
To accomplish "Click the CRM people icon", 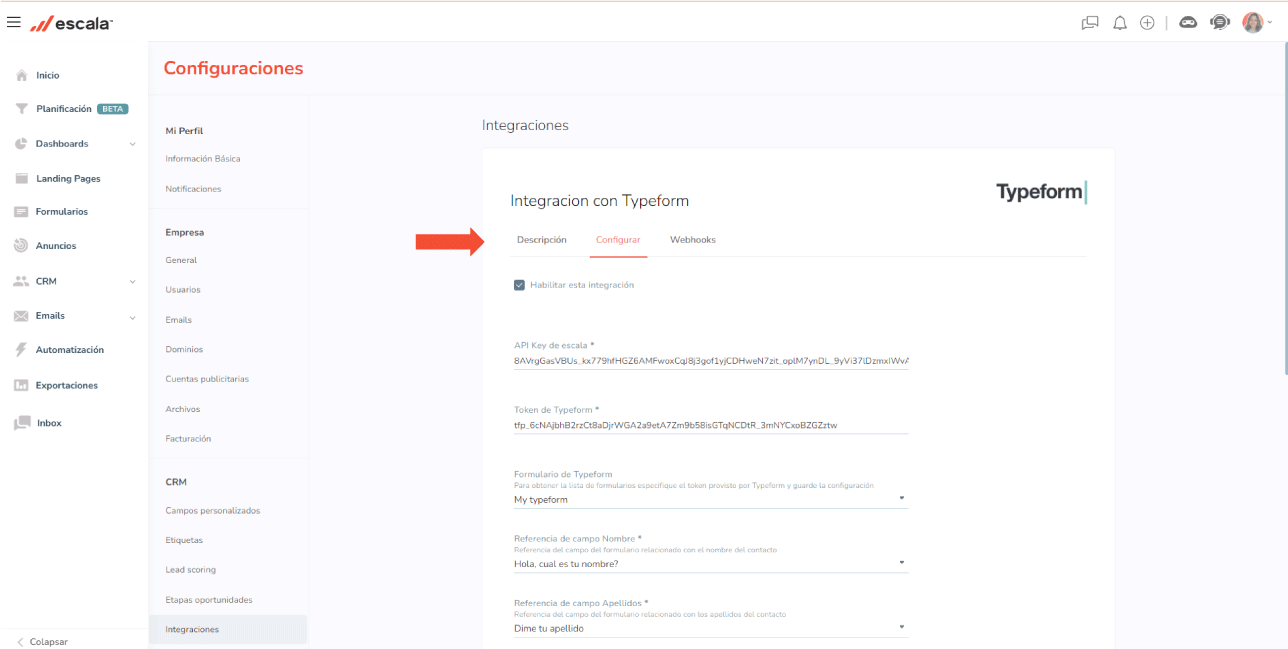I will pyautogui.click(x=21, y=282).
